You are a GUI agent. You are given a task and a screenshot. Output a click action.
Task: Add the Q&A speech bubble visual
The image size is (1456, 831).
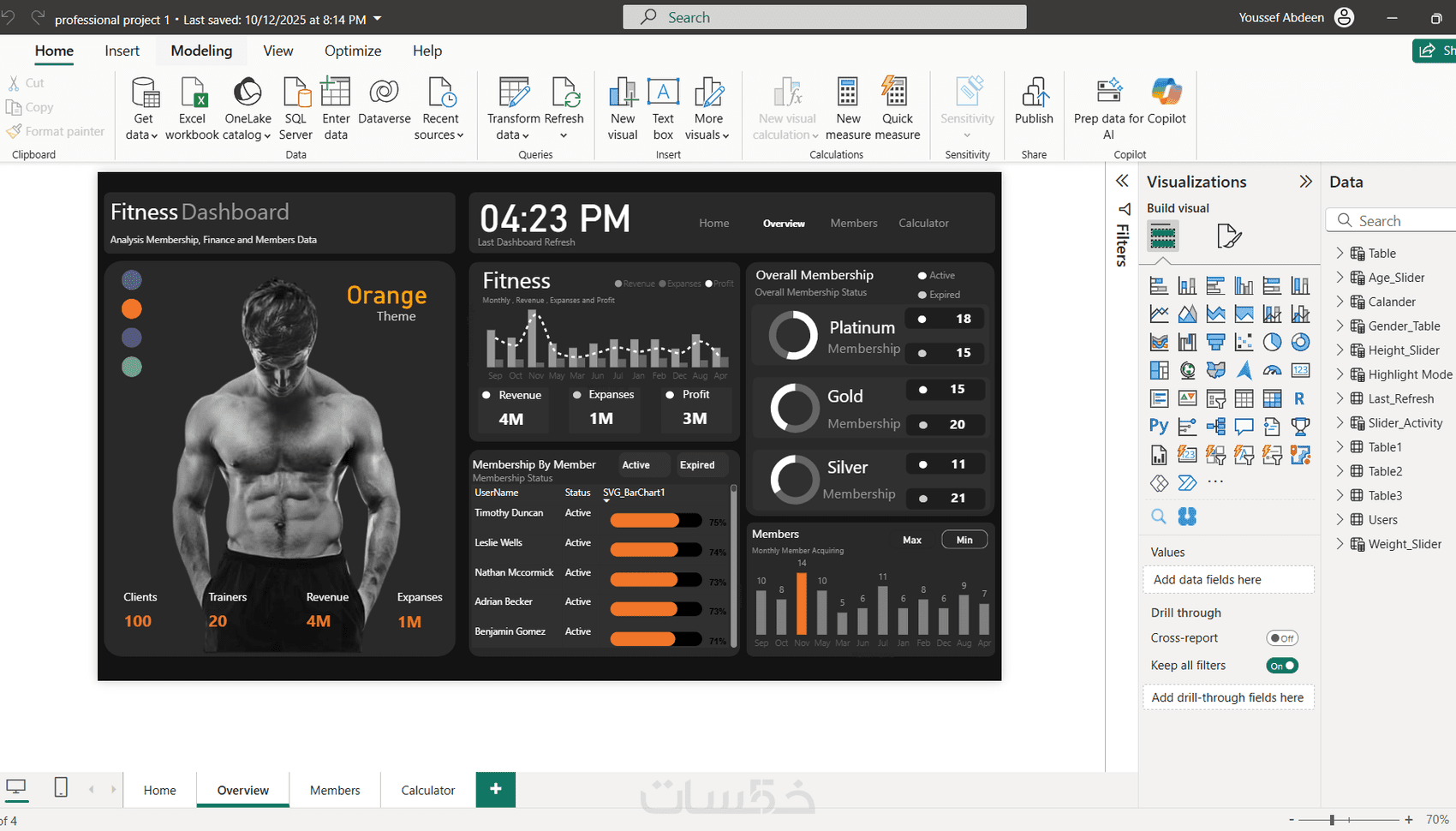click(1244, 426)
